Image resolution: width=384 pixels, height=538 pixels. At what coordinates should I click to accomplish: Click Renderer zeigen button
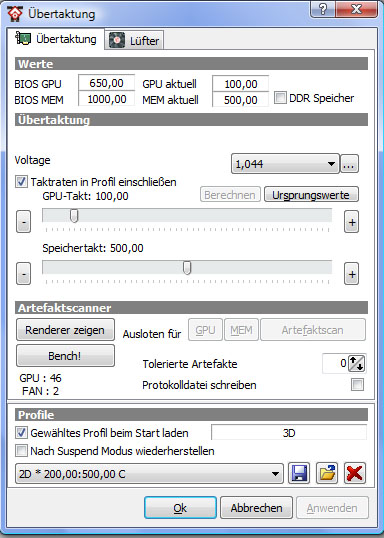[x=65, y=330]
